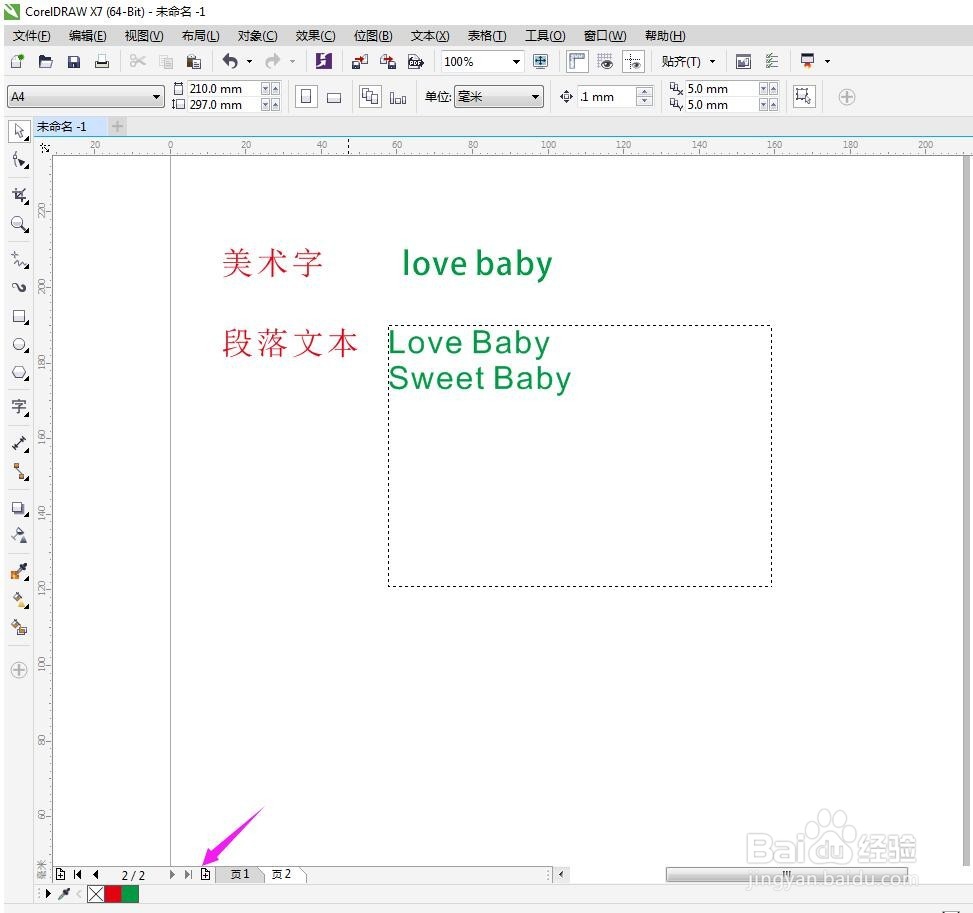The image size is (973, 913).
Task: Select the Smart Fill tool
Action: click(x=19, y=627)
